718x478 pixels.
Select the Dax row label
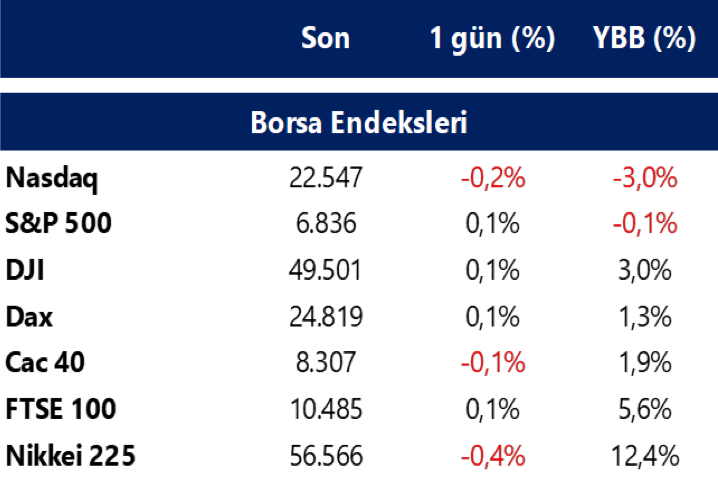click(29, 317)
